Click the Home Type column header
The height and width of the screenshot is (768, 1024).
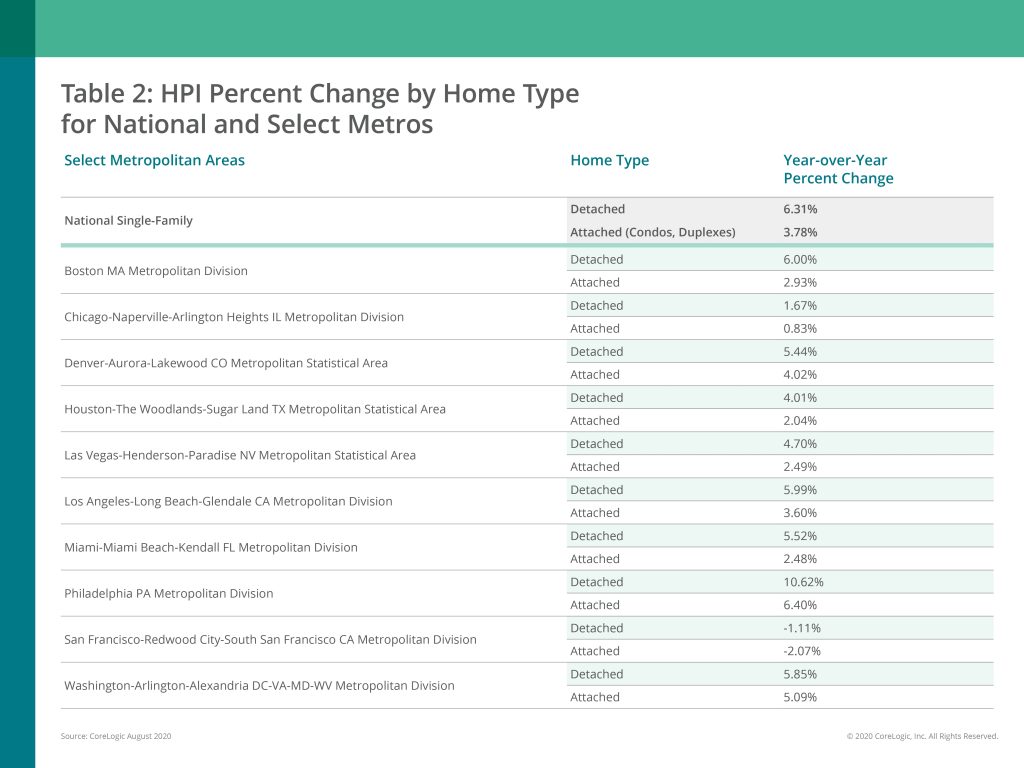click(609, 161)
